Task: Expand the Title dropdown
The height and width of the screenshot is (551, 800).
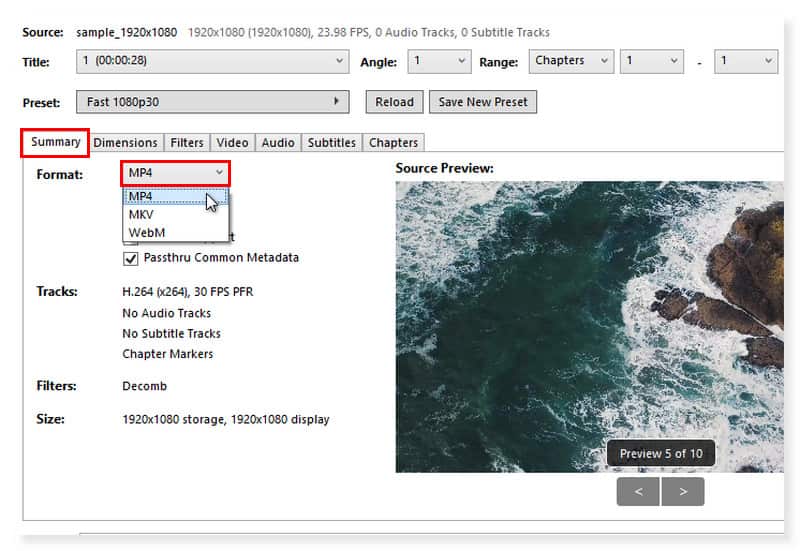Action: click(212, 62)
